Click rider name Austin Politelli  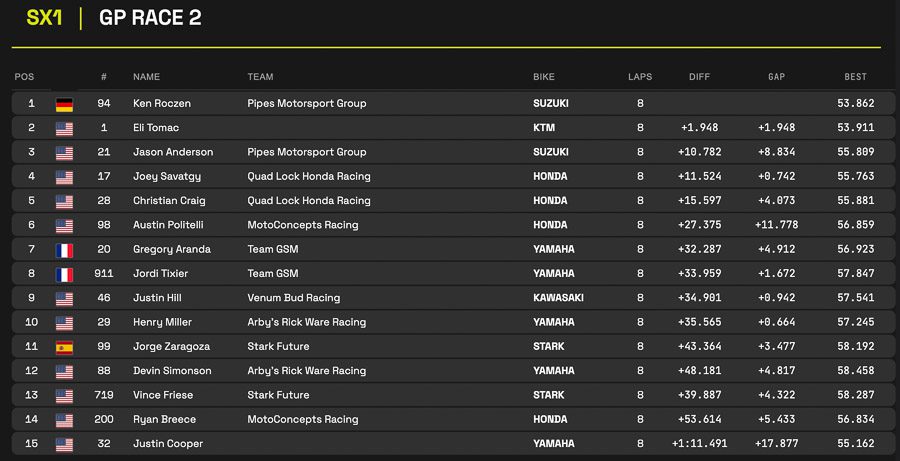(x=168, y=225)
